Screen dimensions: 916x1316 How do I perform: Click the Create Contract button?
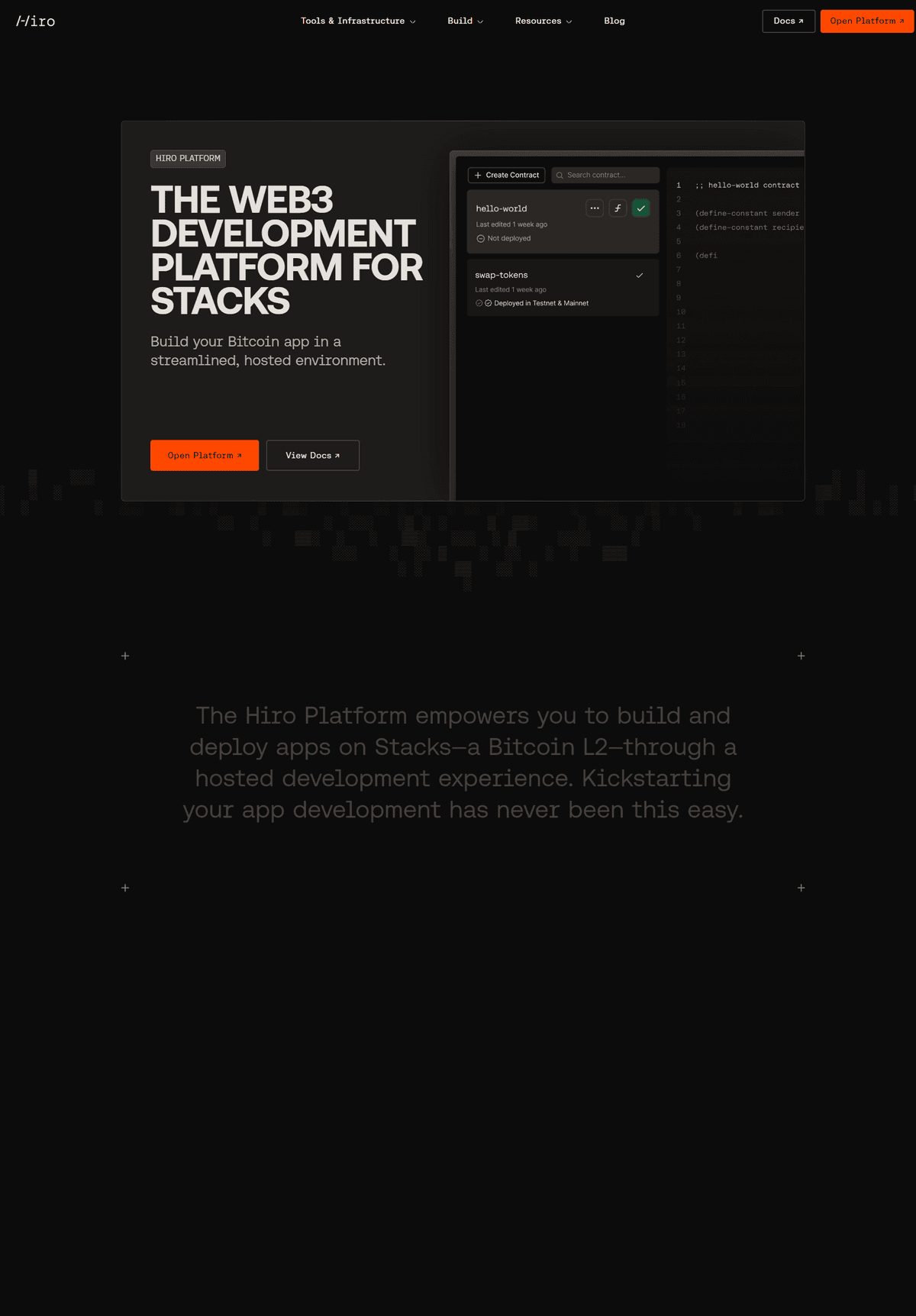[x=506, y=175]
